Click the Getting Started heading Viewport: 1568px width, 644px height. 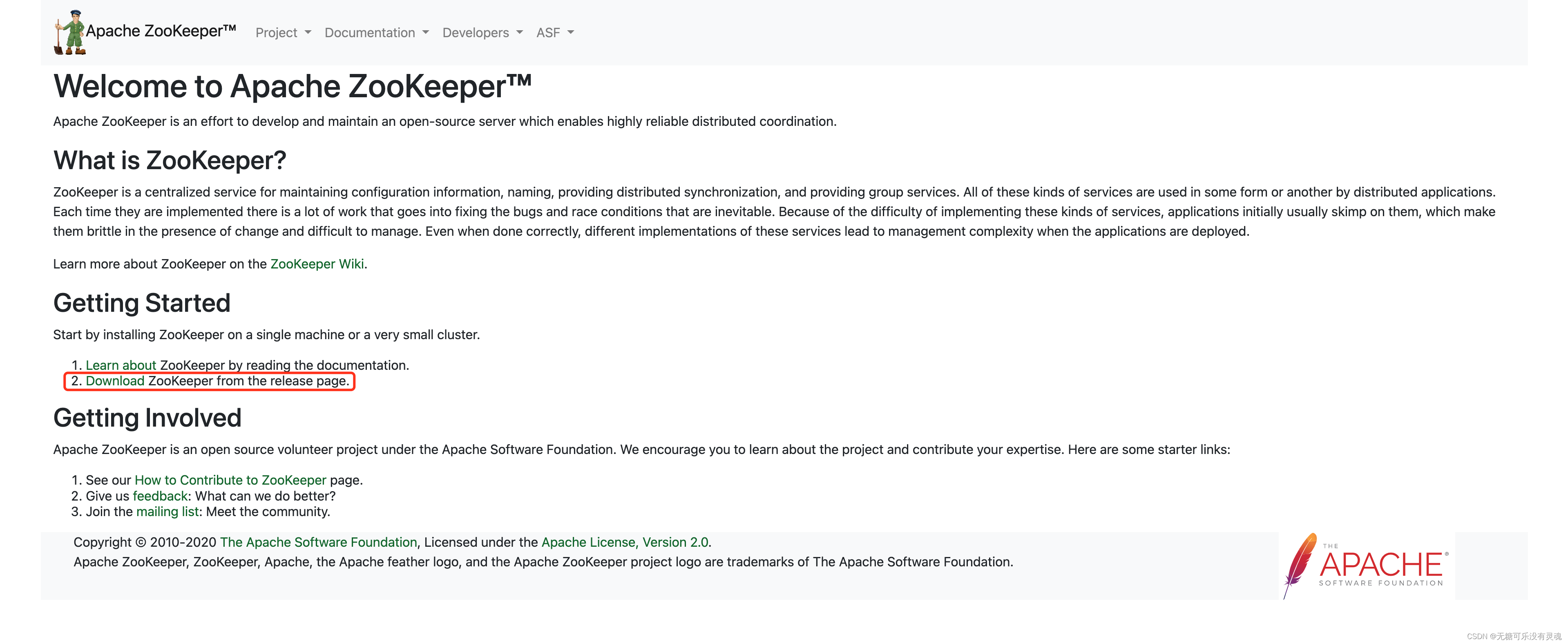pos(142,303)
